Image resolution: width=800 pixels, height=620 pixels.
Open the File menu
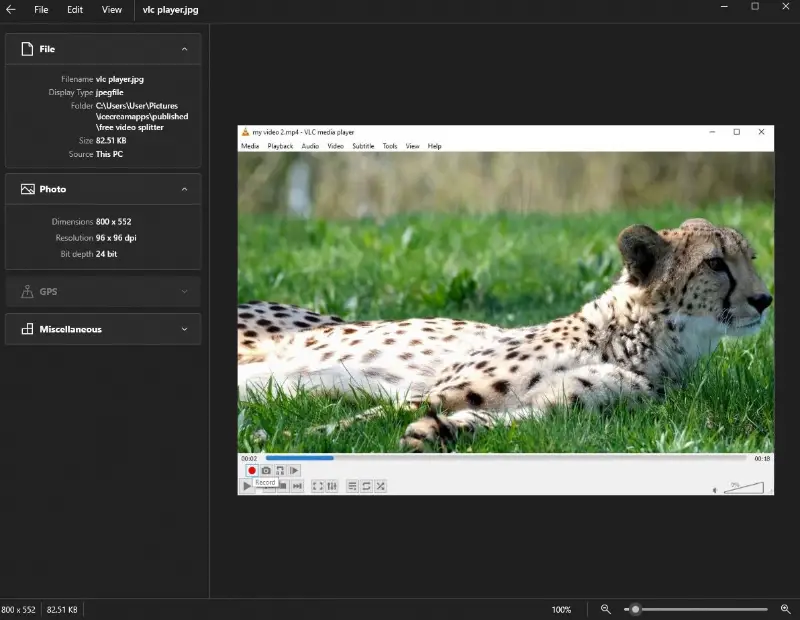41,10
